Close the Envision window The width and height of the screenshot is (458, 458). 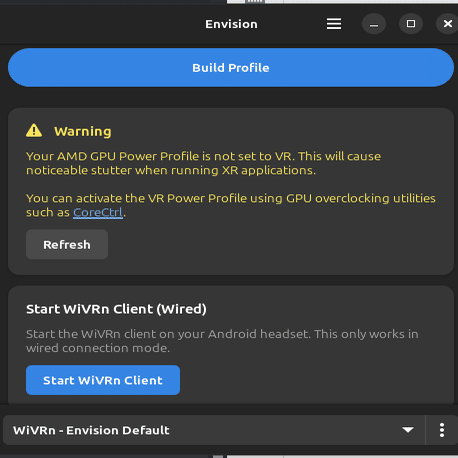[x=448, y=24]
